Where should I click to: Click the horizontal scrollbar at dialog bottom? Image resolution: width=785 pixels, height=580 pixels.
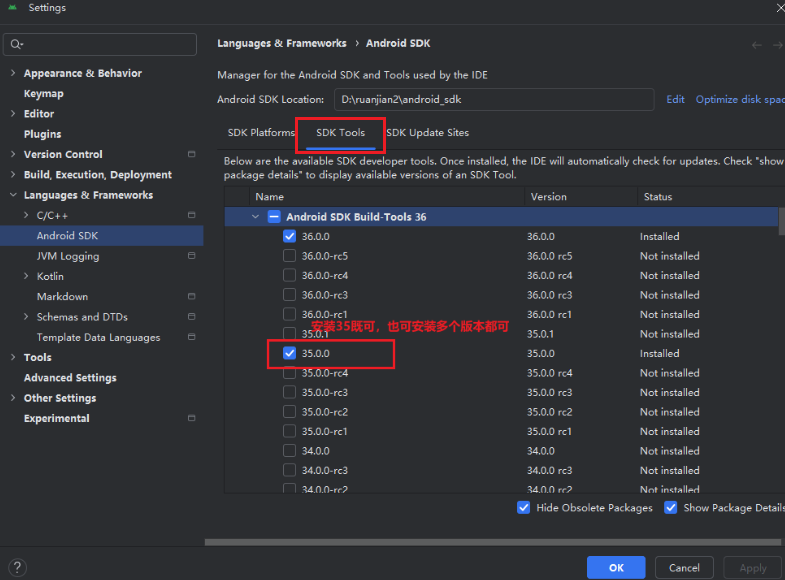493,542
